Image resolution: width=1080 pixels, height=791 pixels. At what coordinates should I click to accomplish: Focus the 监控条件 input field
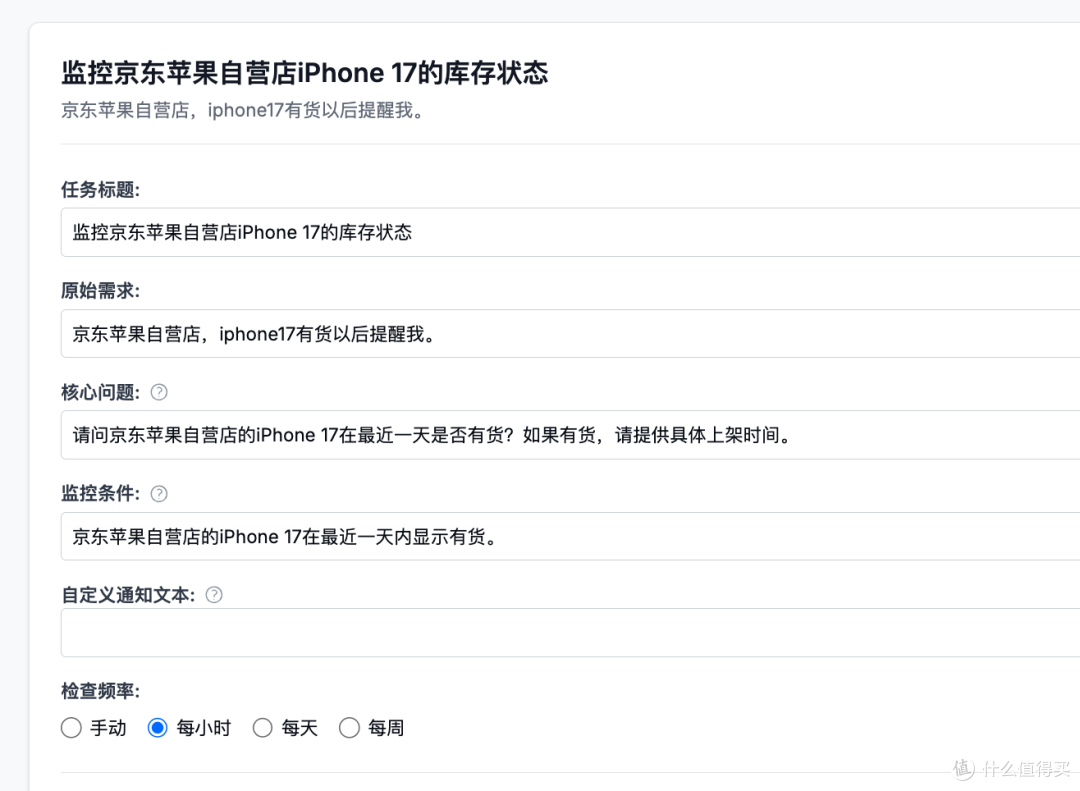click(x=570, y=536)
